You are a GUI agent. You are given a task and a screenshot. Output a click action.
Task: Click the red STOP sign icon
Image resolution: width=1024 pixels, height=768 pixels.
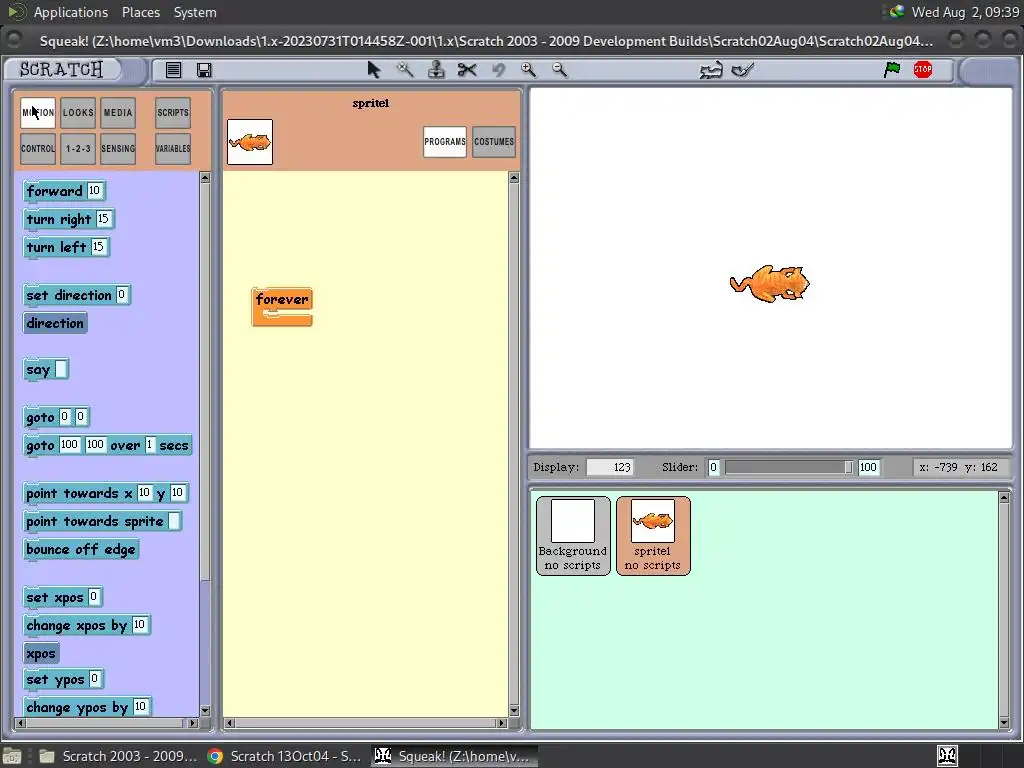tap(923, 69)
